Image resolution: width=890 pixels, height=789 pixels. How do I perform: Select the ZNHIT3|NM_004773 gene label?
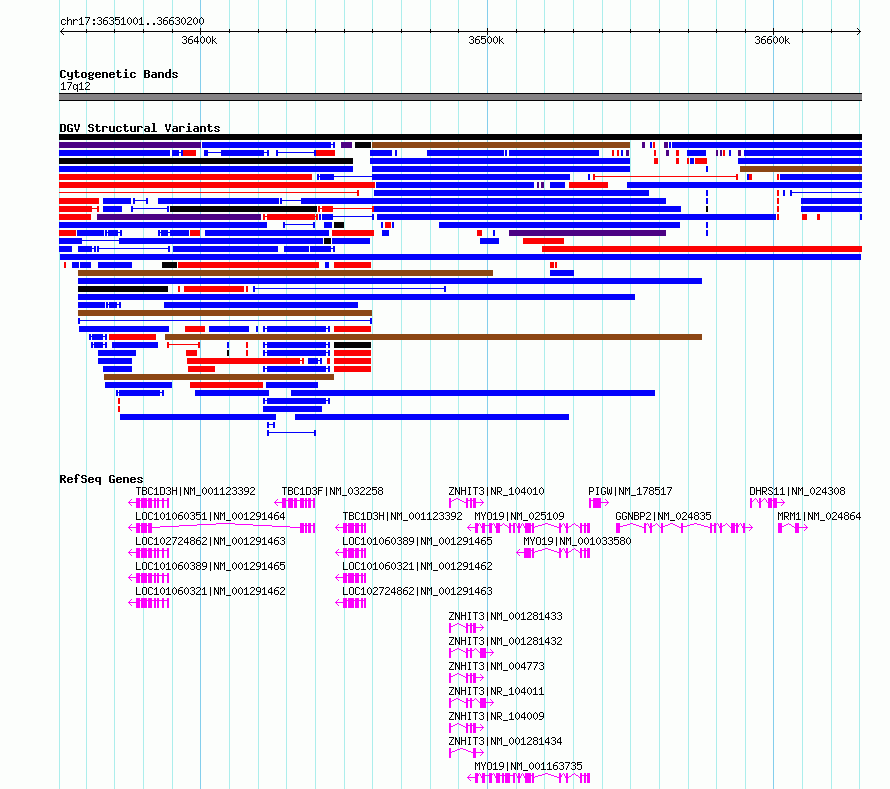[x=496, y=666]
